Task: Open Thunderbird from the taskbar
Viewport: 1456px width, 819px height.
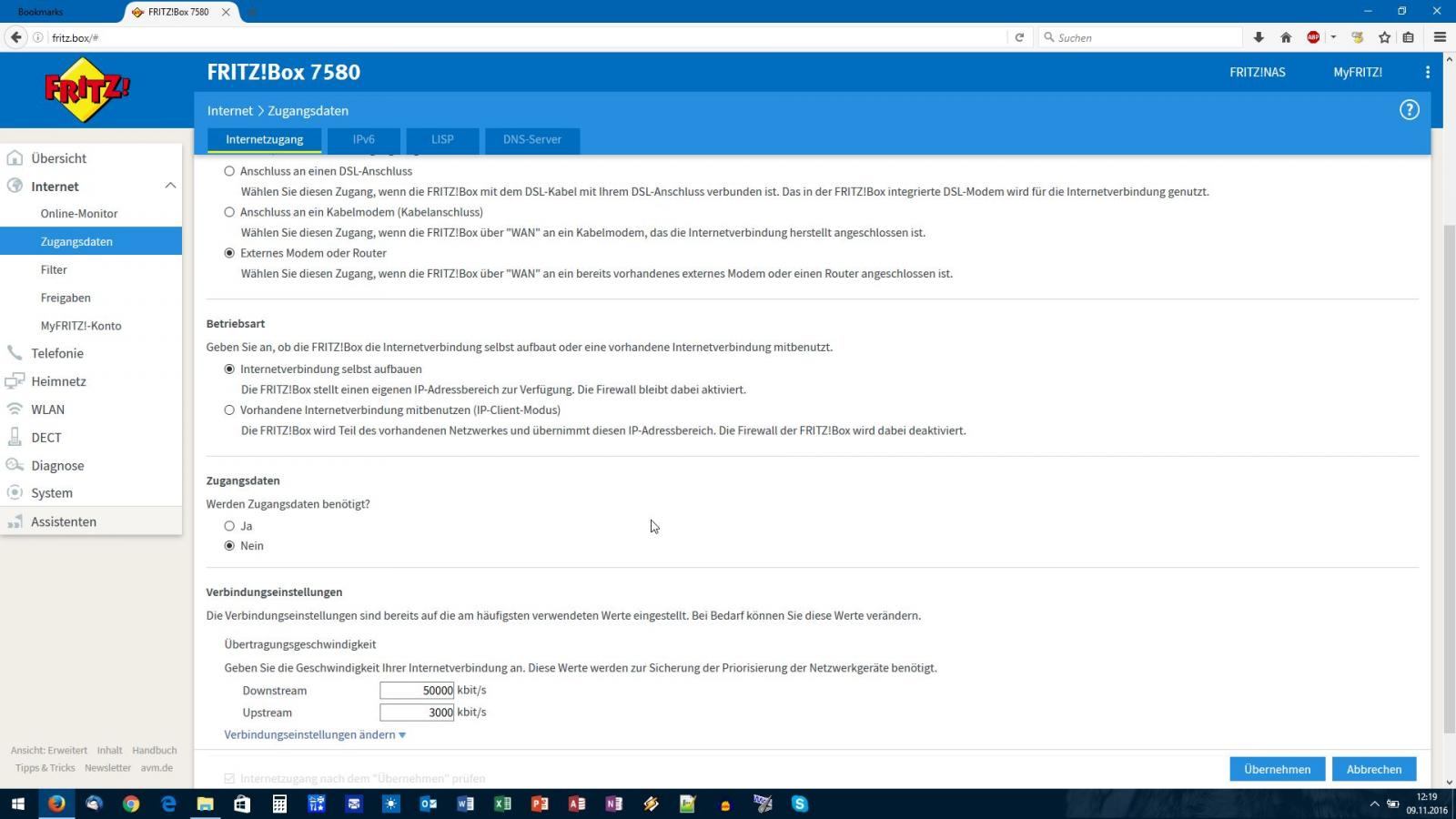Action: point(94,804)
